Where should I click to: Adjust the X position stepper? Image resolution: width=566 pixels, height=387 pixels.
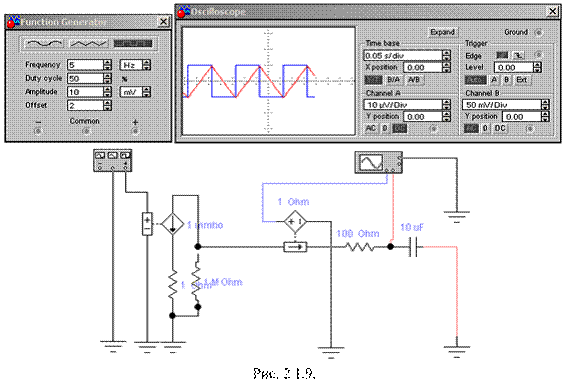pyautogui.click(x=447, y=68)
